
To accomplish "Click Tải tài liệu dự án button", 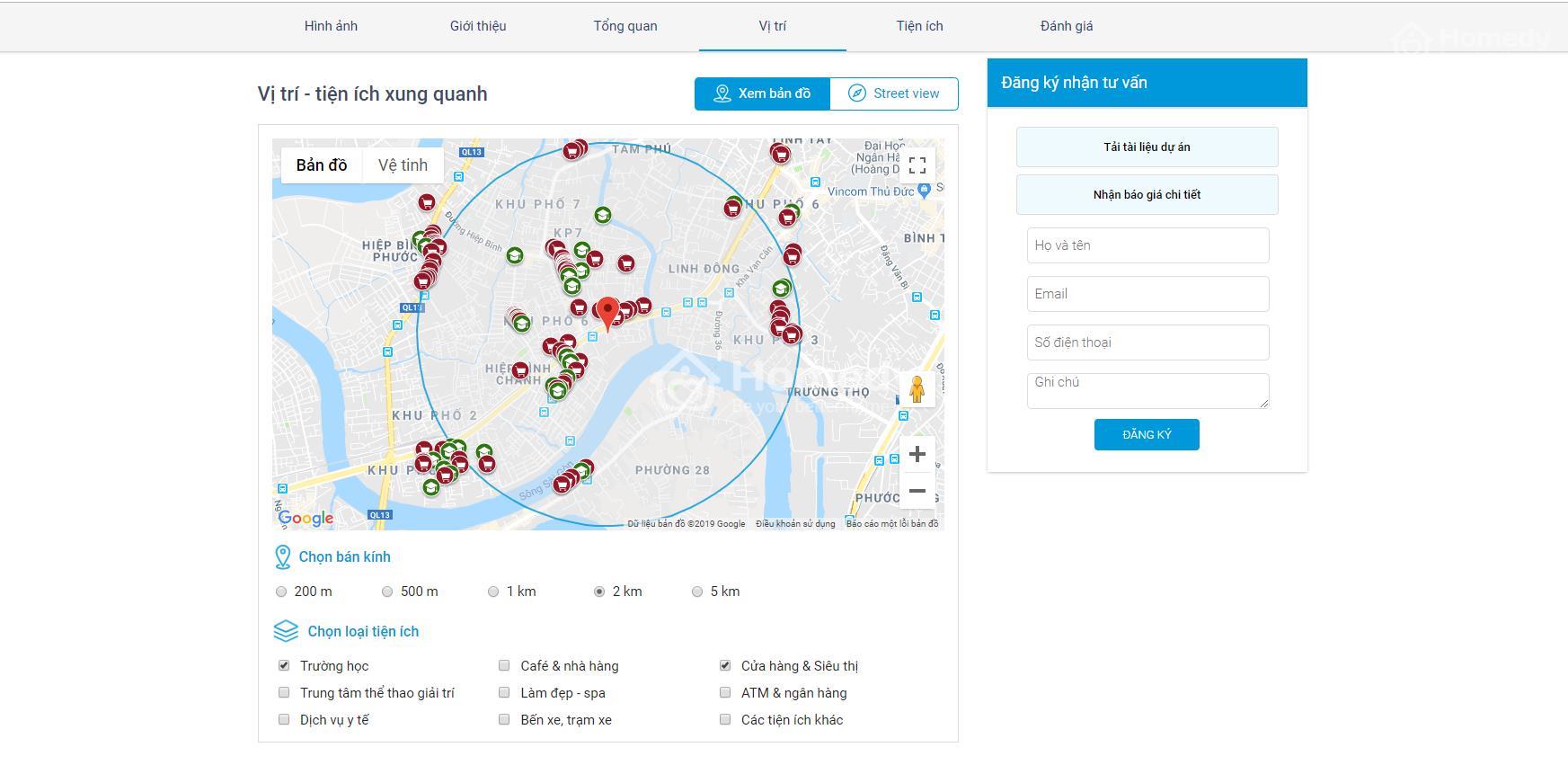I will coord(1147,147).
